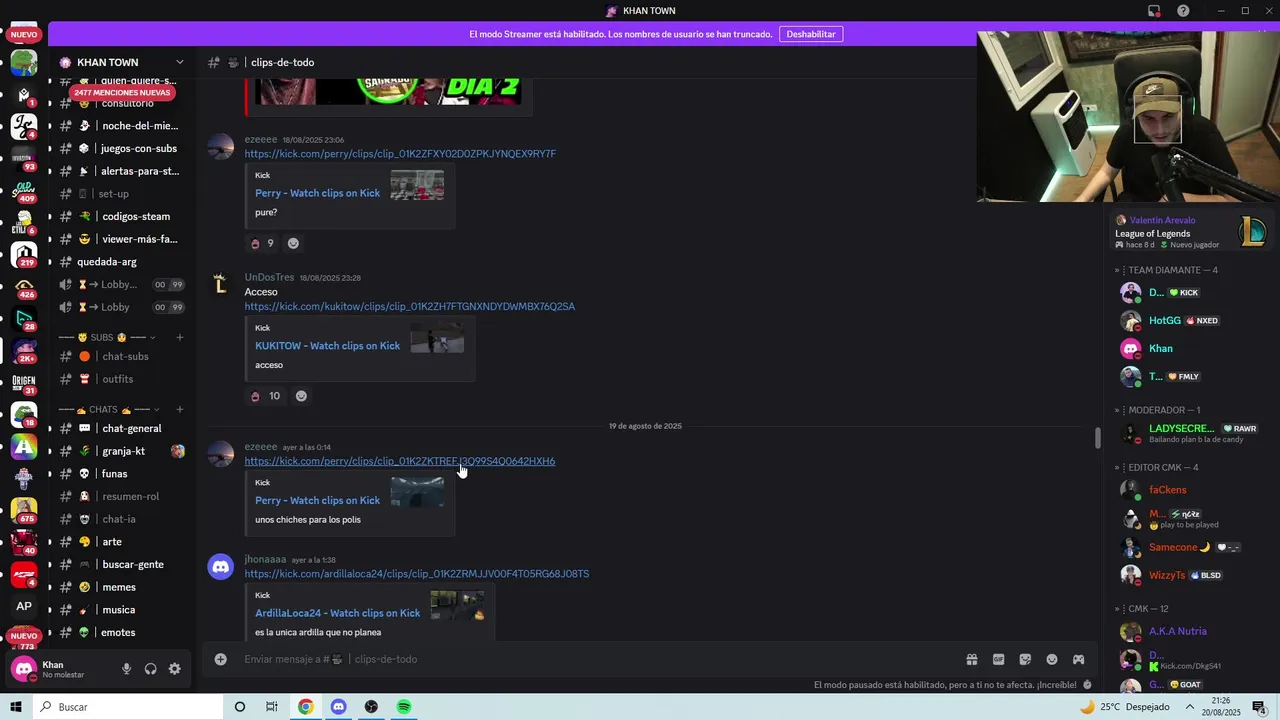Open KUKITOW - Watch clips on Kick embed title

[327, 346]
